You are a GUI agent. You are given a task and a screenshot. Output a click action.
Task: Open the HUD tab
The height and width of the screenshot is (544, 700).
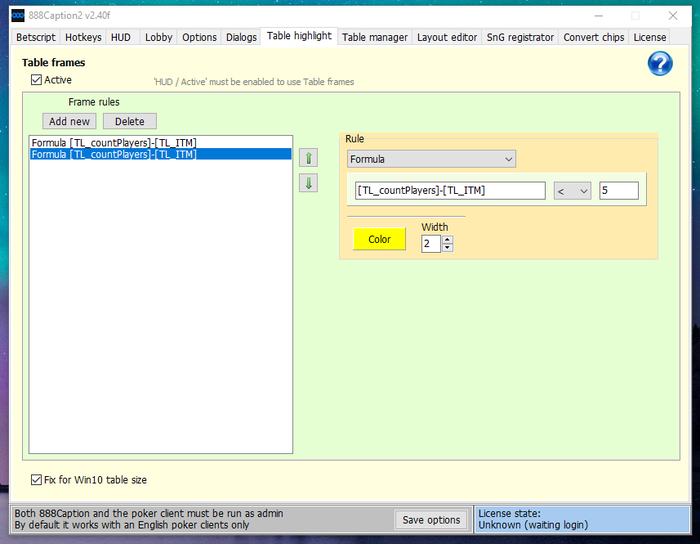(x=121, y=37)
